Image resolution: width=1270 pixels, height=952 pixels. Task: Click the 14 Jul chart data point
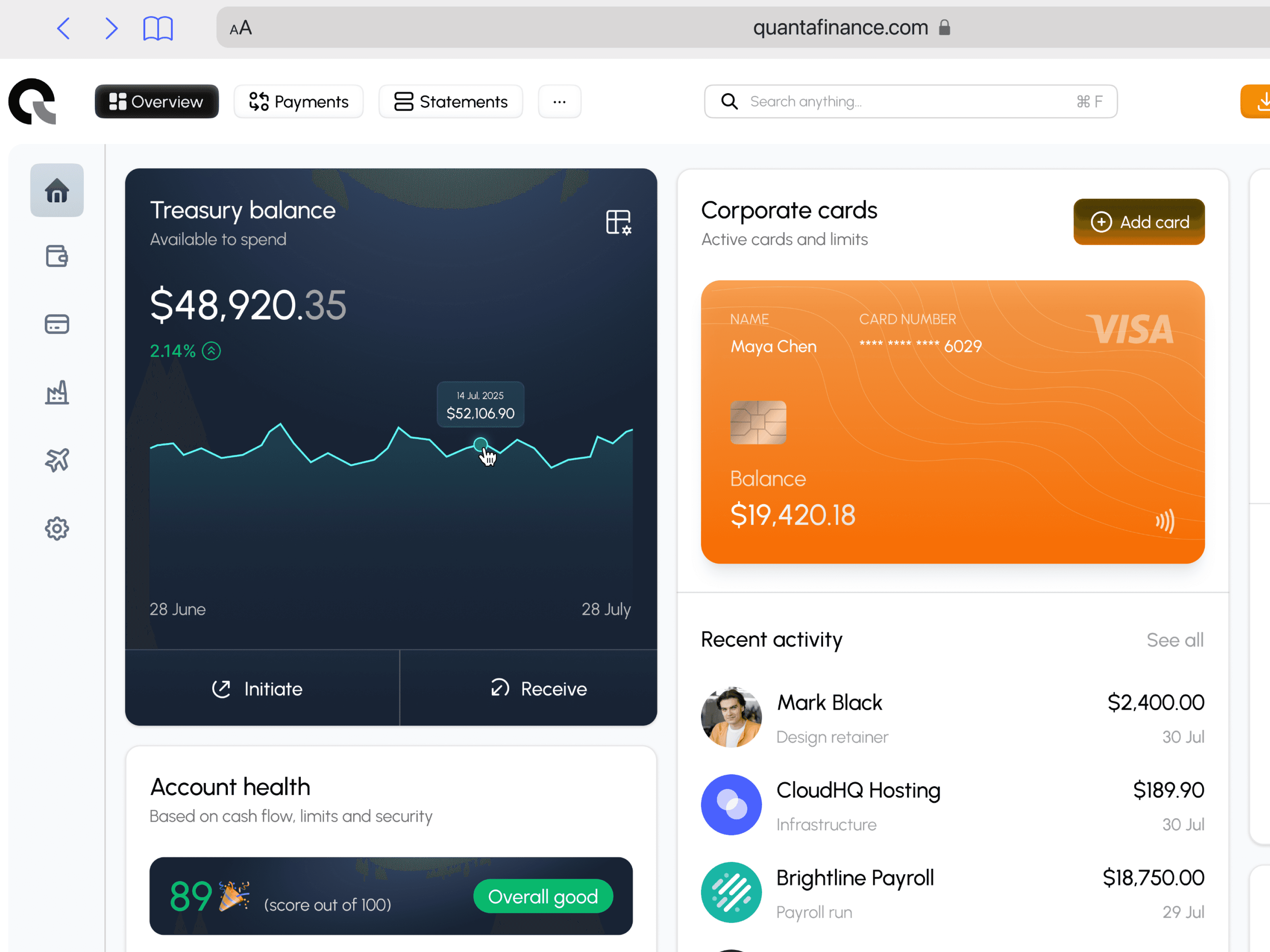tap(481, 444)
